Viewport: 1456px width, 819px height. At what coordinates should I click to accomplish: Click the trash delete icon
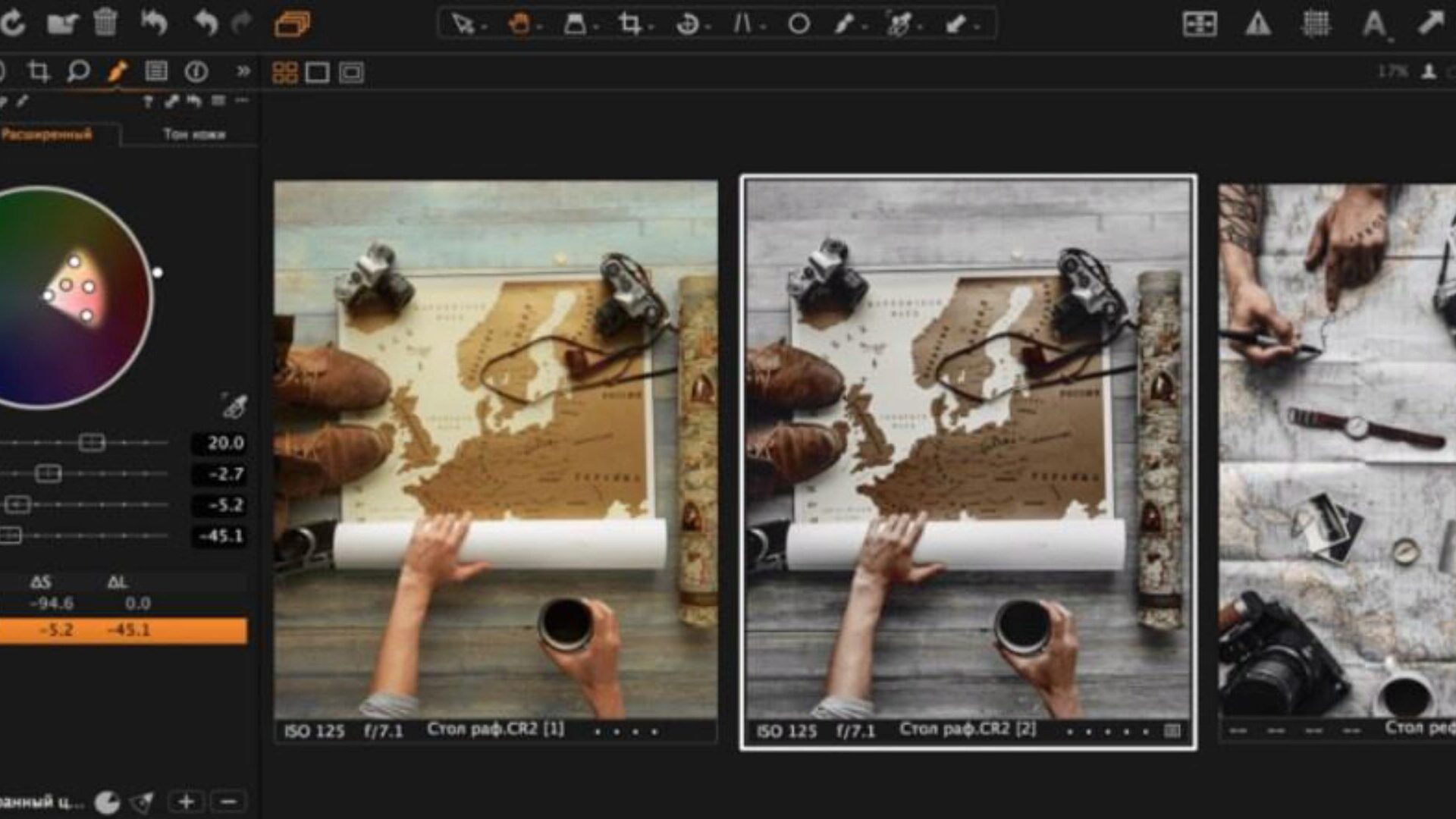[105, 23]
